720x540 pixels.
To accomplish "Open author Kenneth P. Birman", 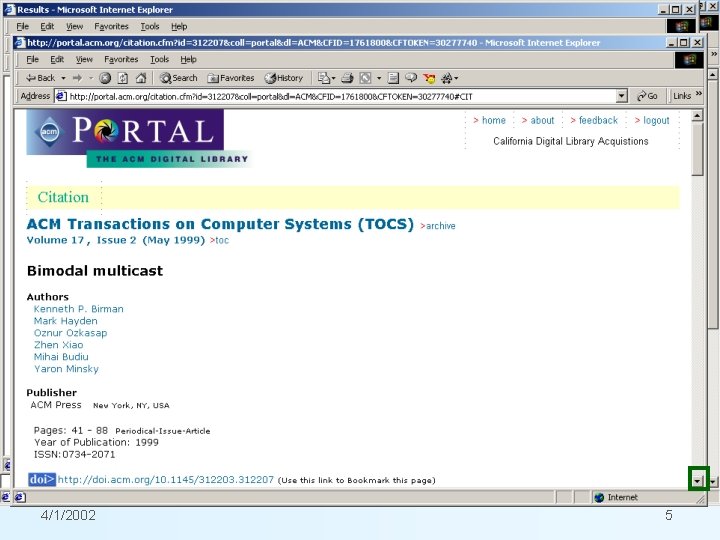I will (79, 309).
